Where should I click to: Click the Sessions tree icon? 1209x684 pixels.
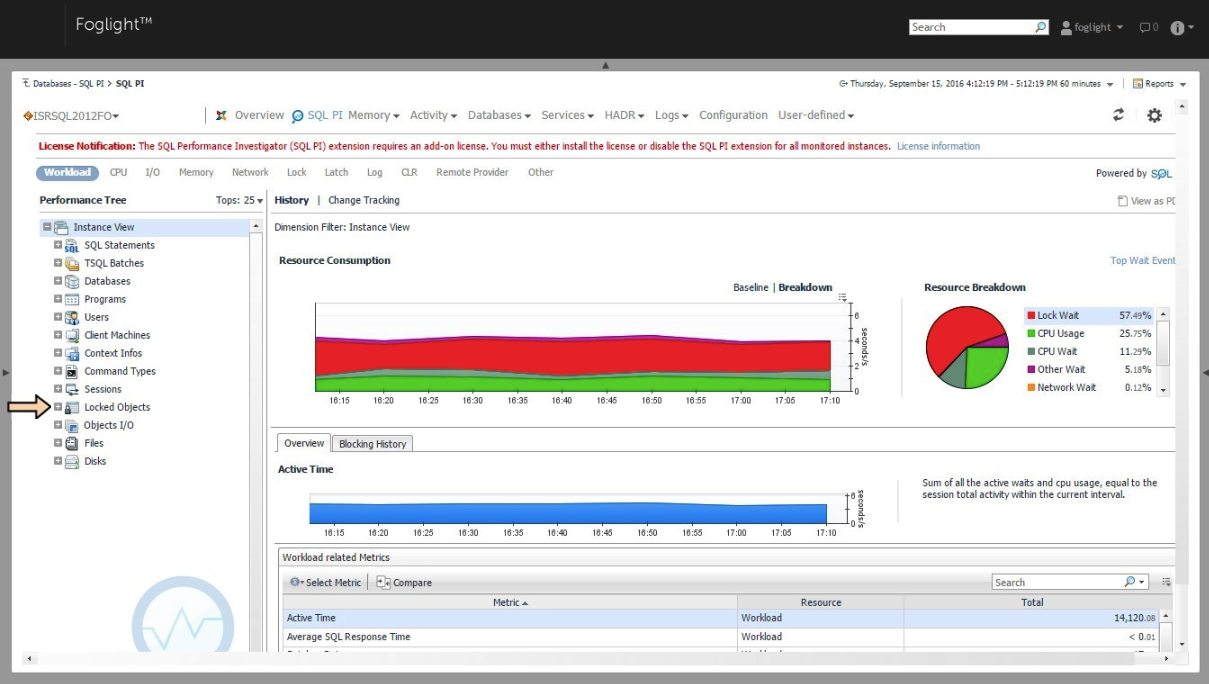click(x=72, y=389)
